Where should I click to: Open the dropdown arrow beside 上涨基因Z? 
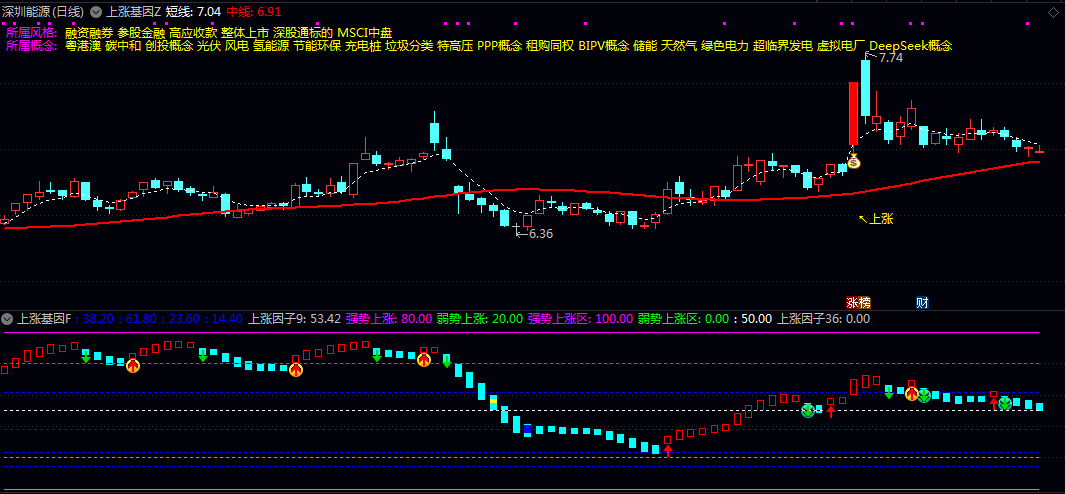[96, 12]
